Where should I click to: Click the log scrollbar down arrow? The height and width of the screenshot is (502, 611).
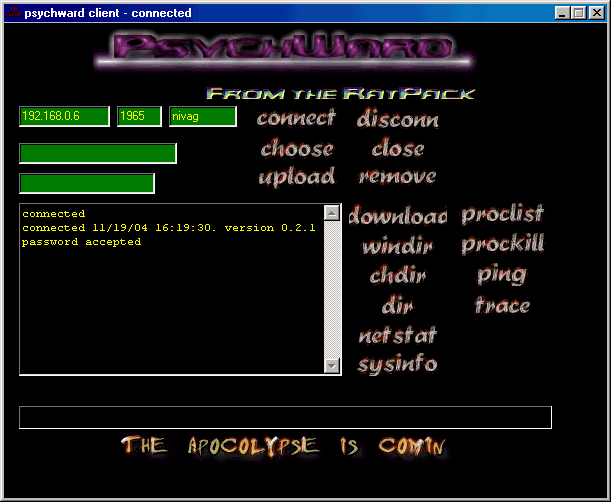click(x=332, y=366)
